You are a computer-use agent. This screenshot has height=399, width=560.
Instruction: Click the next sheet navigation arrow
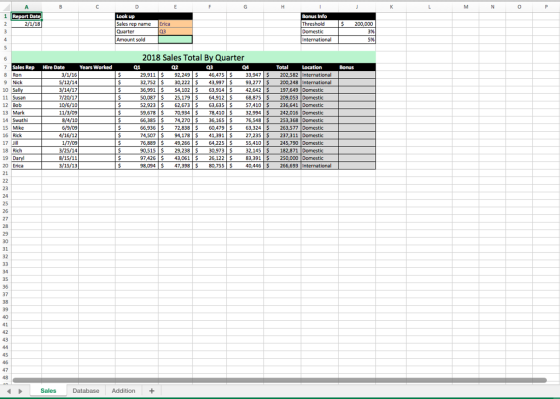pyautogui.click(x=20, y=391)
